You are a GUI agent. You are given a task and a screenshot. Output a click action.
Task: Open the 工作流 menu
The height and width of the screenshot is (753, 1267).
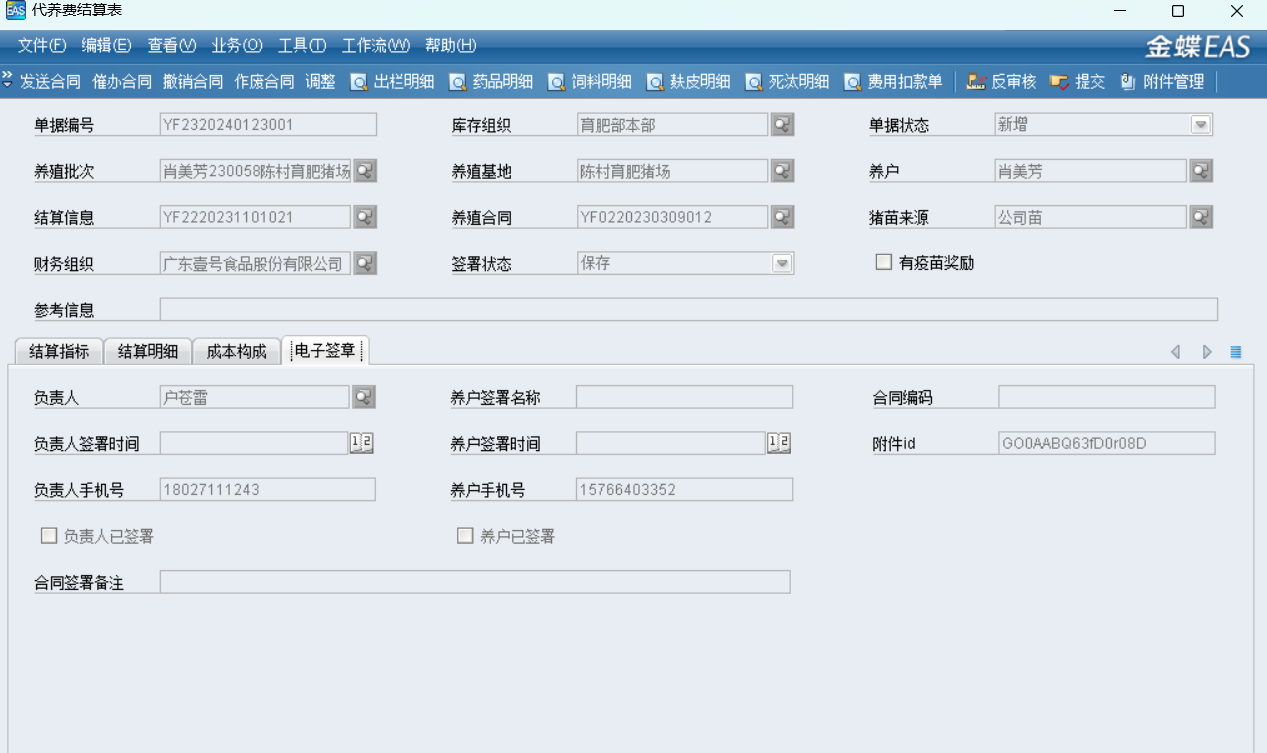(375, 45)
